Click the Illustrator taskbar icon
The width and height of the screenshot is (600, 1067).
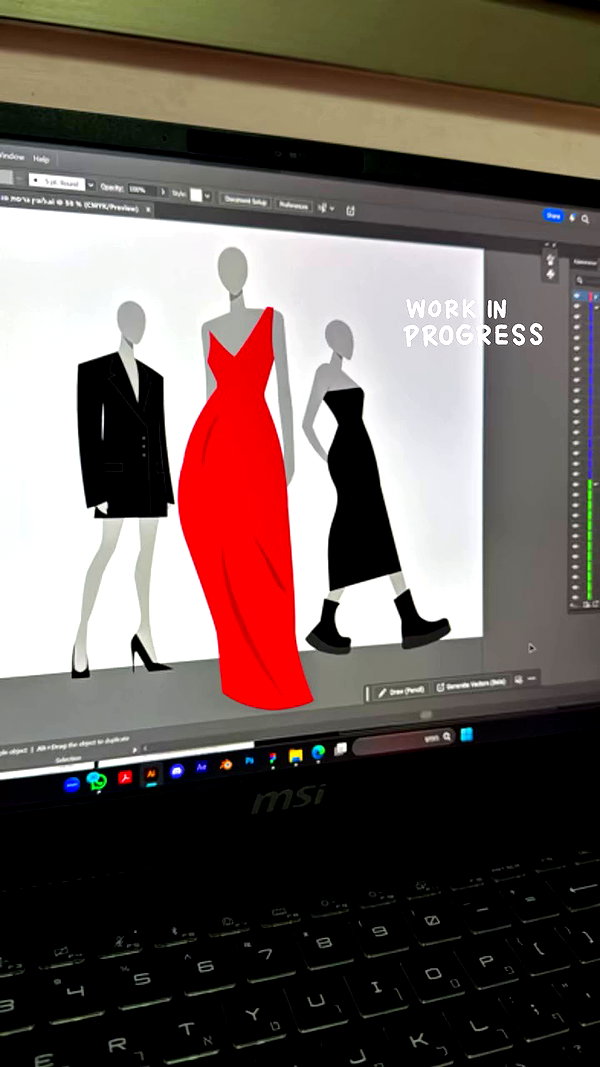pyautogui.click(x=151, y=774)
